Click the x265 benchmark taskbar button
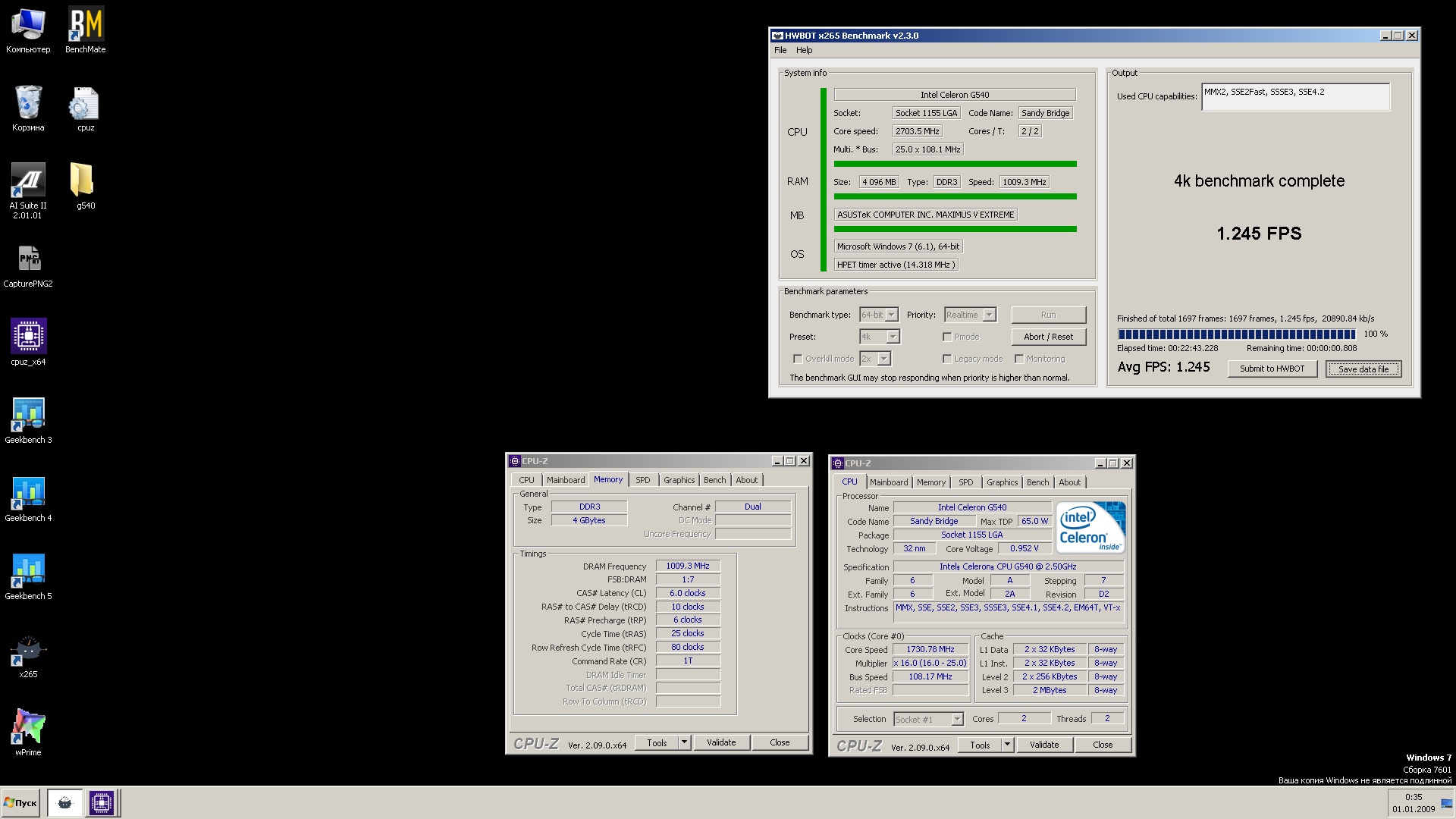Screen dimensions: 1456x819 point(64,802)
